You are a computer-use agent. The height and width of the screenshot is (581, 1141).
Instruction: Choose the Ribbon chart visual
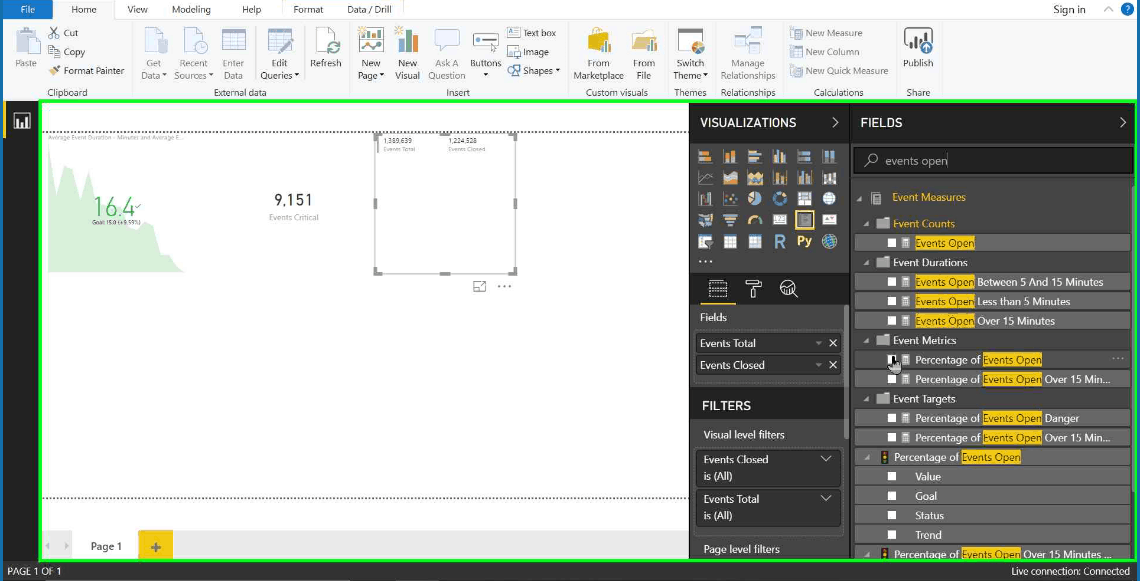pyautogui.click(x=829, y=178)
